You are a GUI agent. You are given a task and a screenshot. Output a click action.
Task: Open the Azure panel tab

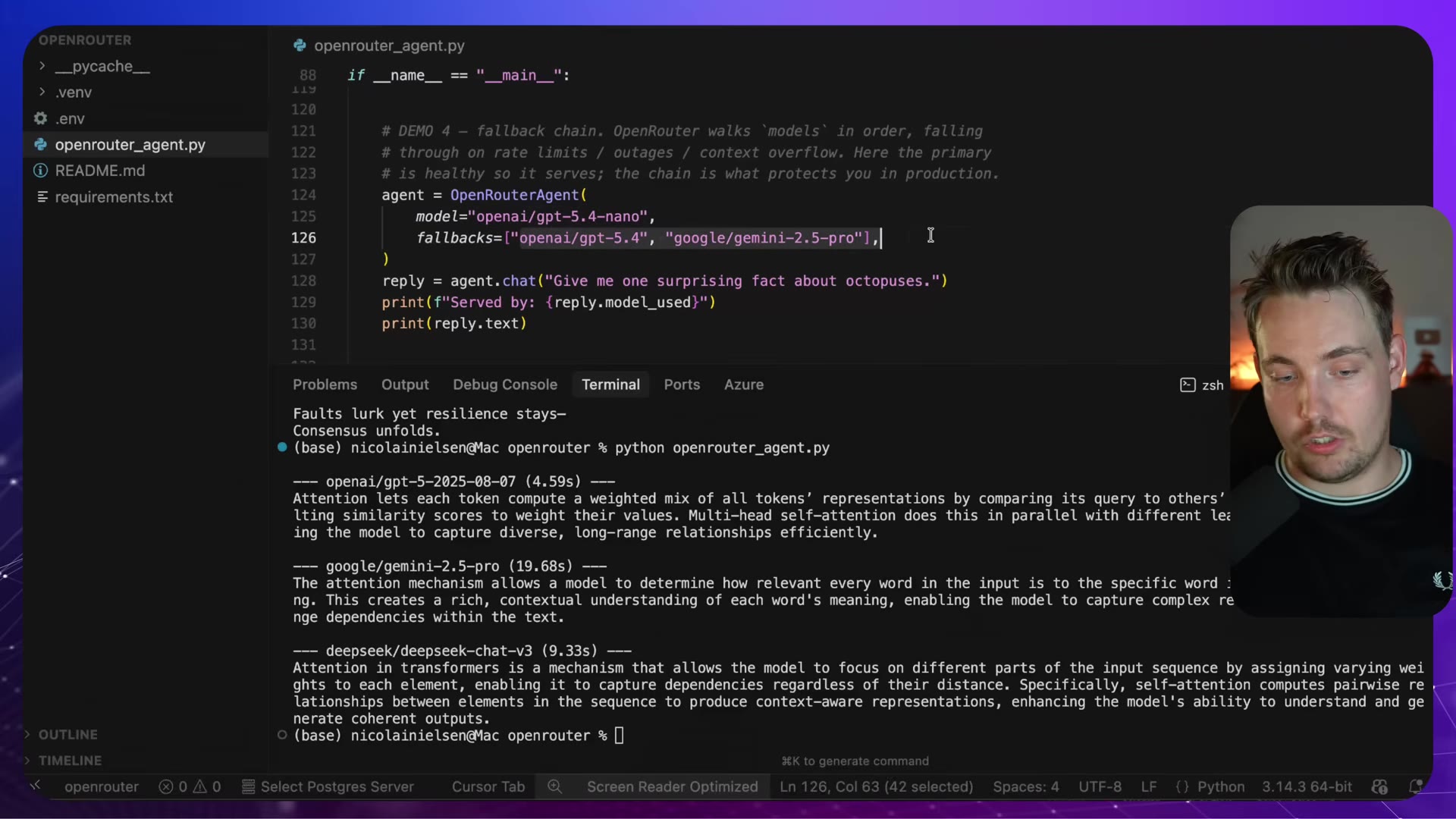[x=744, y=384]
